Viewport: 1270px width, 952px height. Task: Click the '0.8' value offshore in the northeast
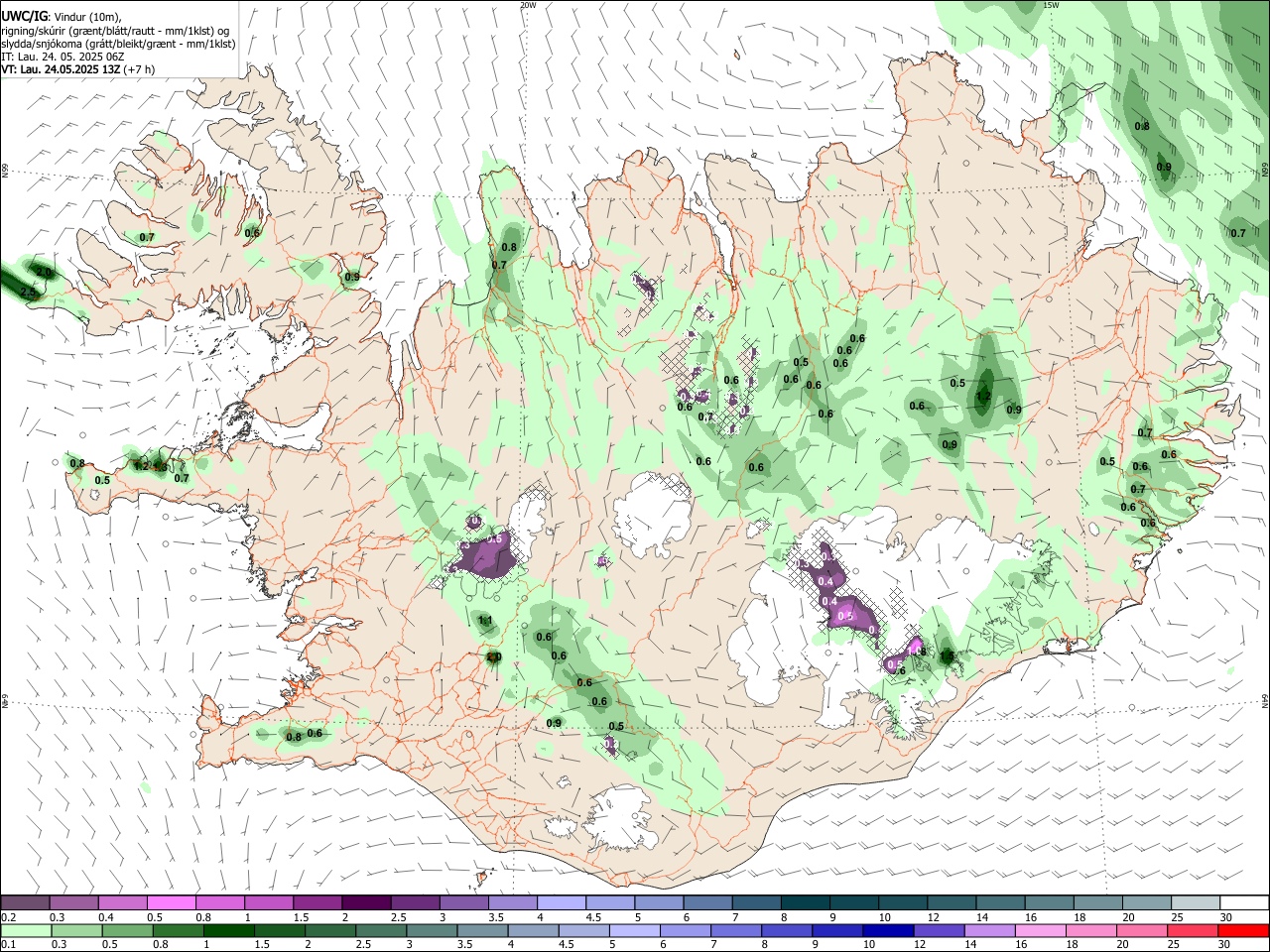[1142, 126]
